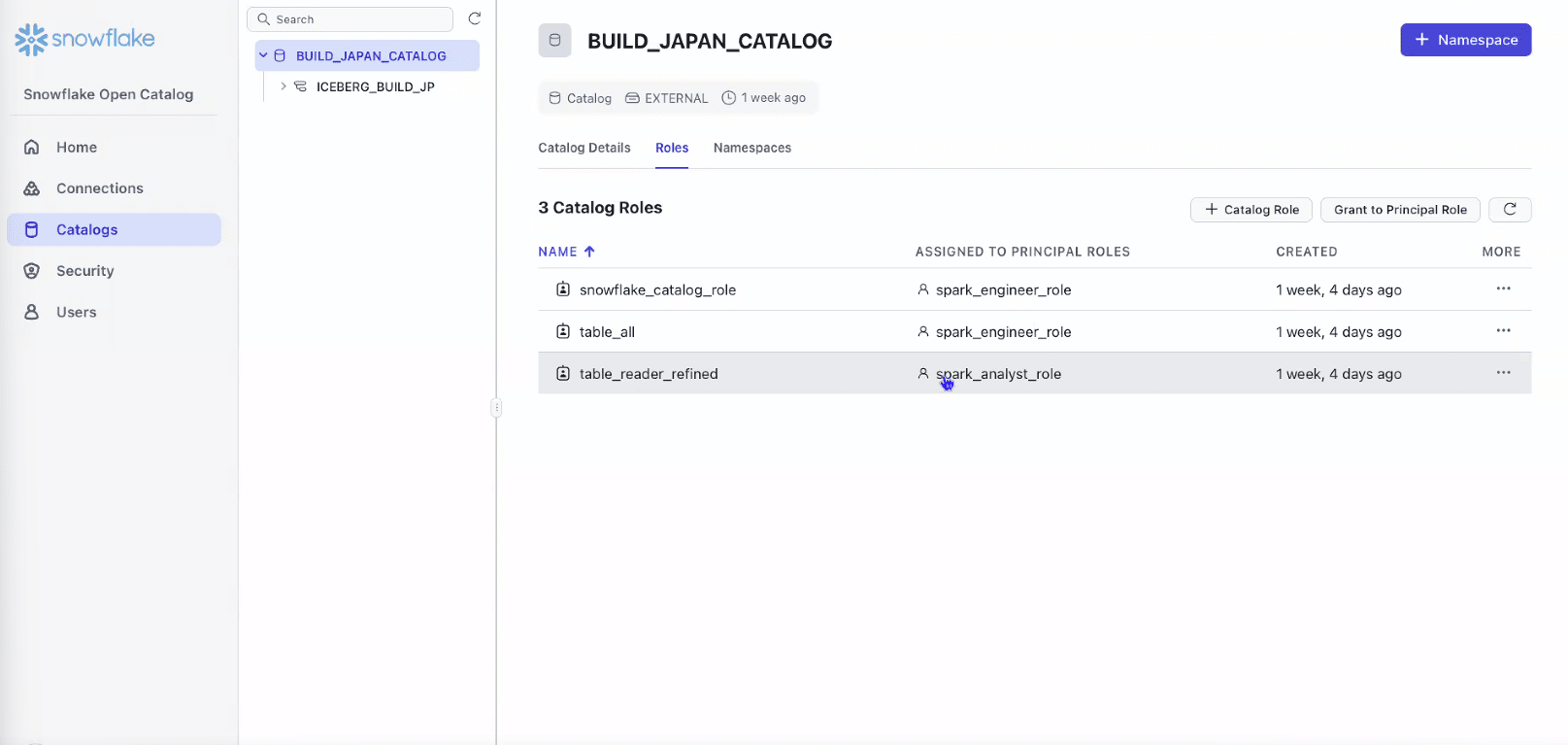This screenshot has height=745, width=1568.
Task: Click the Users person icon
Action: coord(32,313)
